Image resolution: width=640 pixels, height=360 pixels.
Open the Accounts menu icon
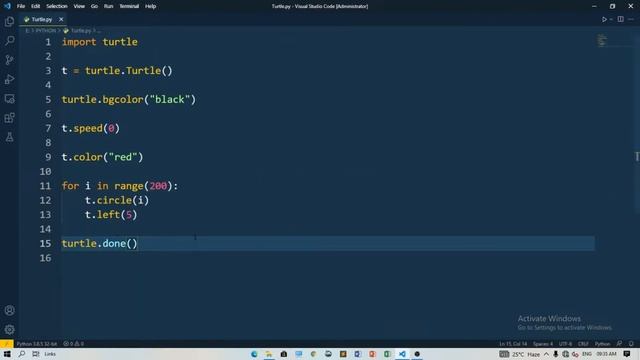point(9,310)
